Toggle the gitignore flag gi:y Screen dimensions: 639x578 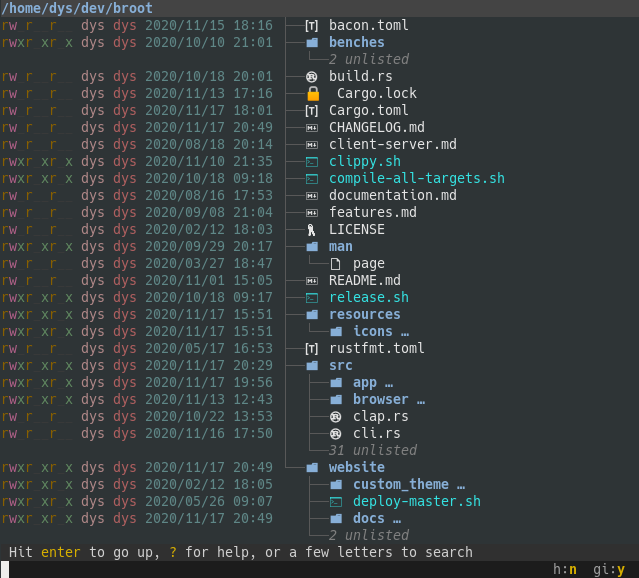pos(609,569)
